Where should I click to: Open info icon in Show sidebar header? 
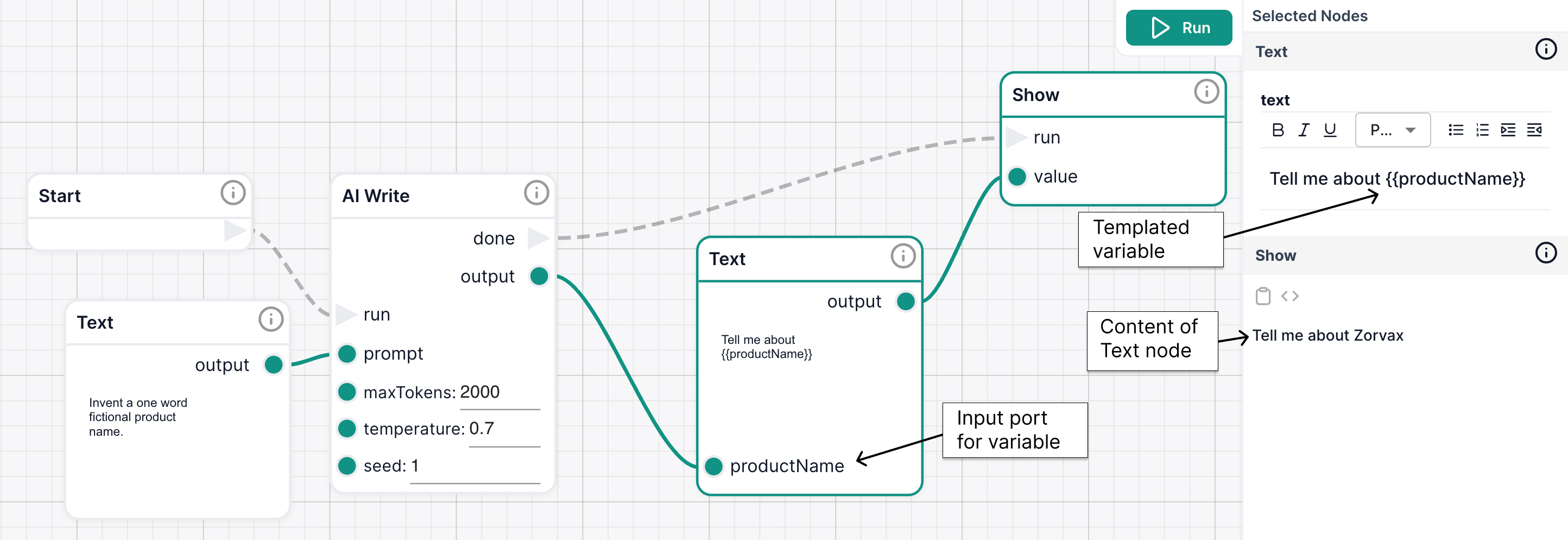coord(1546,253)
